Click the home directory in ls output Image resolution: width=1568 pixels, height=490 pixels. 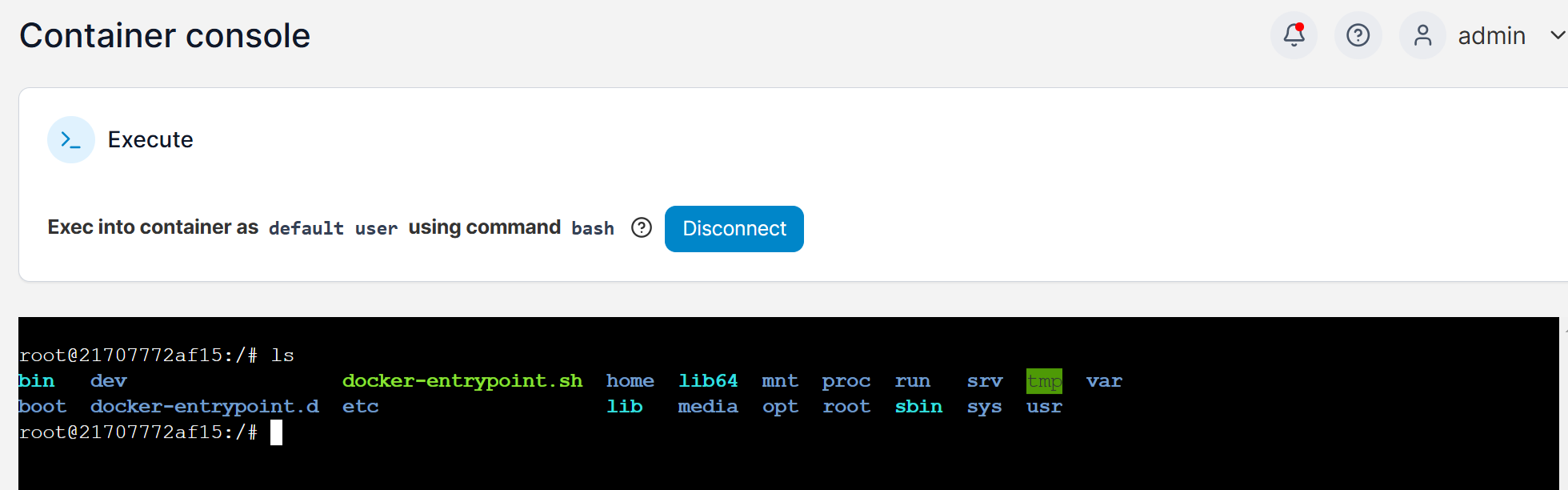click(x=630, y=381)
